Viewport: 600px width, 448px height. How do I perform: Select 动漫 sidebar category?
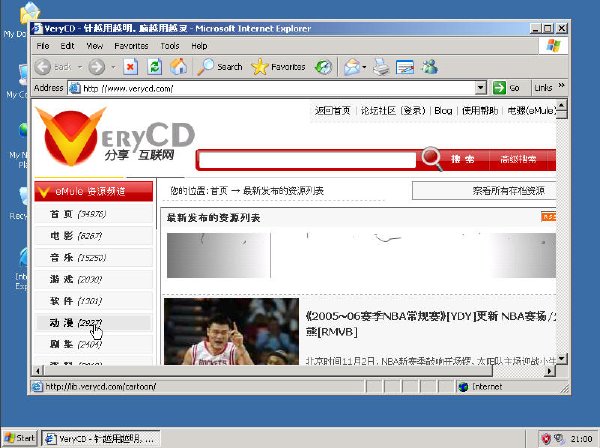(x=93, y=323)
